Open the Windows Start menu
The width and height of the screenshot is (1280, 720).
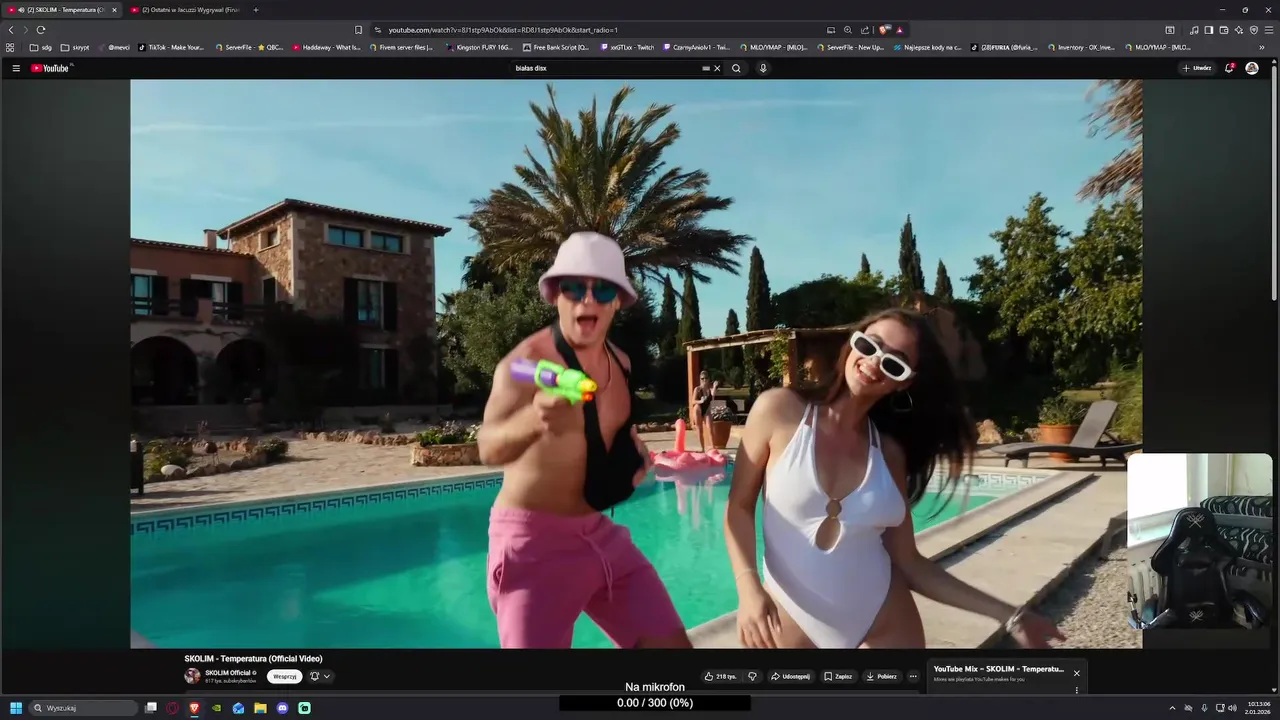tap(16, 708)
